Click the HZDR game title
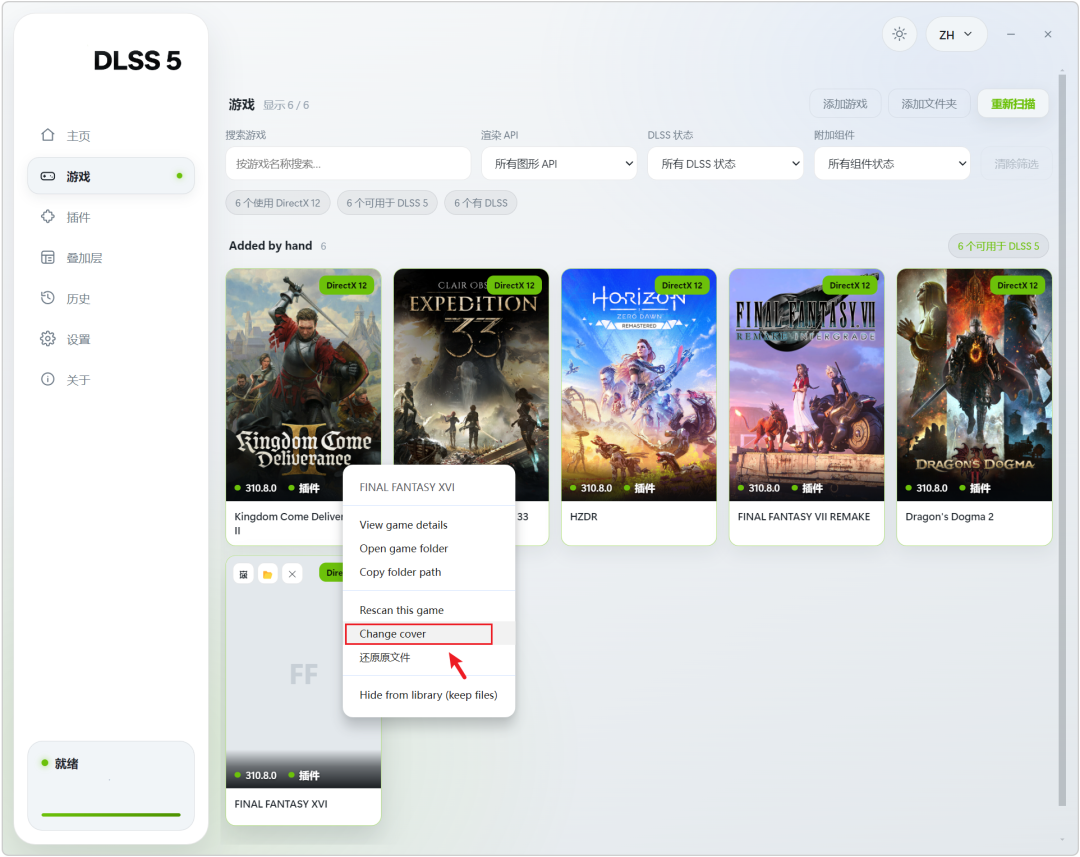This screenshot has height=857, width=1080. pos(583,517)
